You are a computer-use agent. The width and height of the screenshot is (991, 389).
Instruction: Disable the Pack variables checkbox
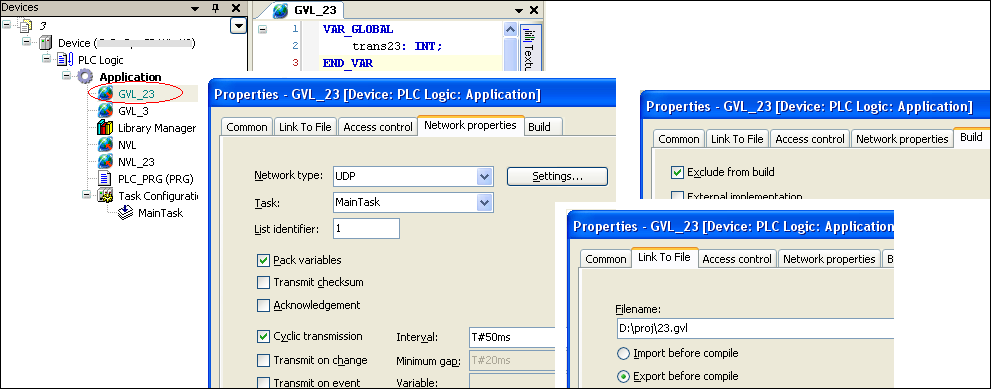tap(264, 260)
